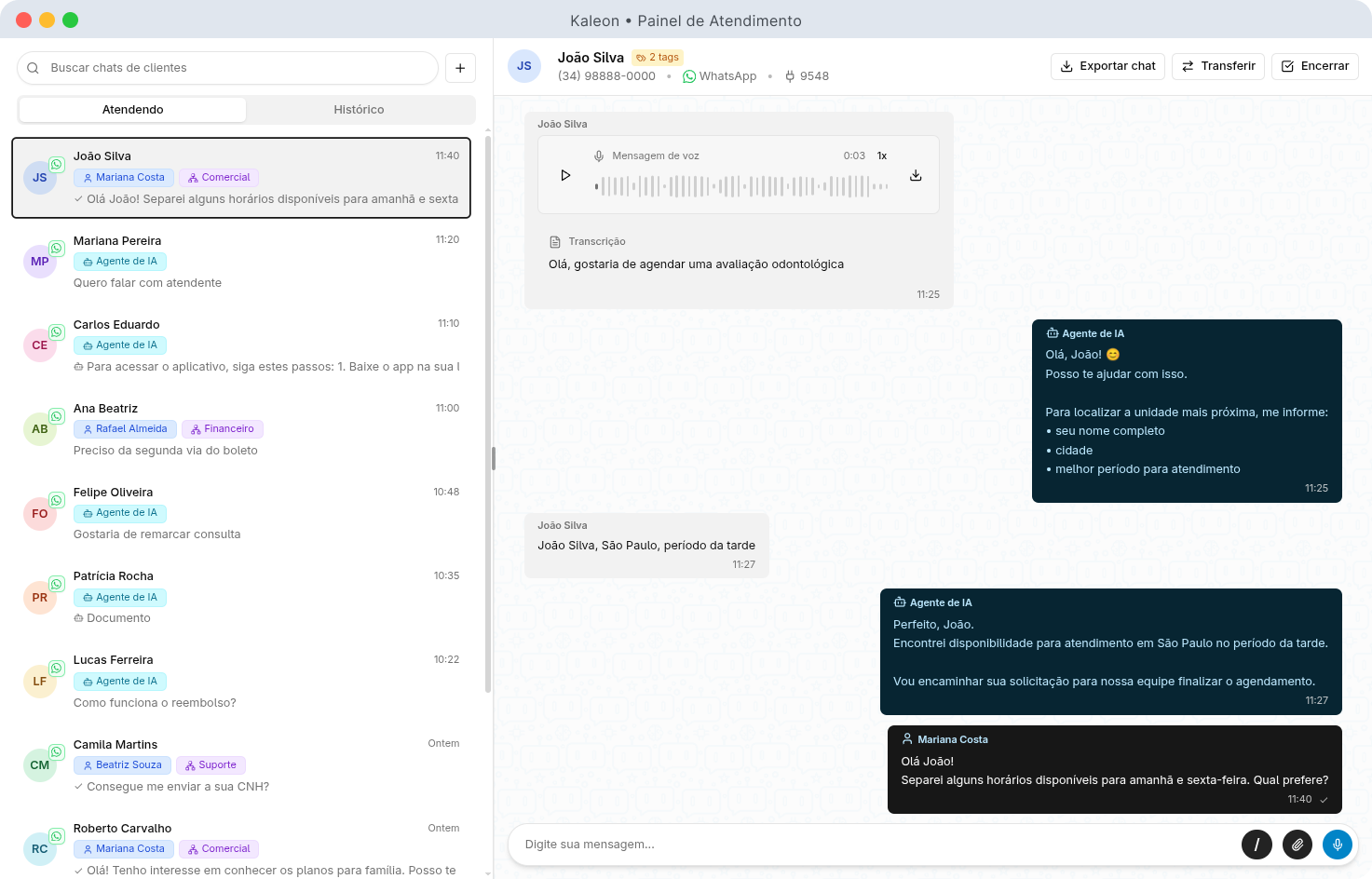Image resolution: width=1372 pixels, height=879 pixels.
Task: Click Beatriz Souza tag on Camila Martins chat
Action: point(122,765)
